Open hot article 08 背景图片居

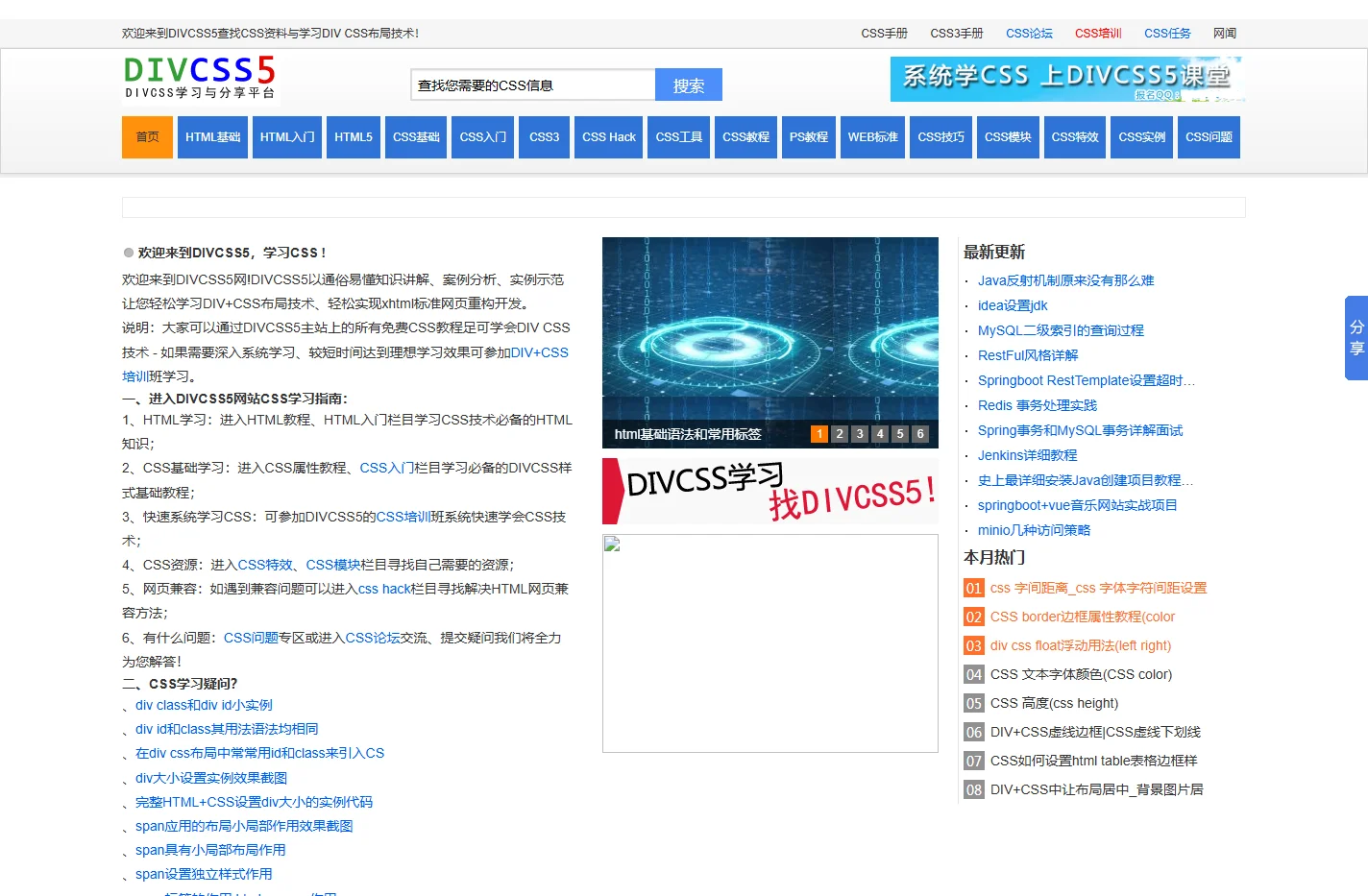tap(1096, 789)
